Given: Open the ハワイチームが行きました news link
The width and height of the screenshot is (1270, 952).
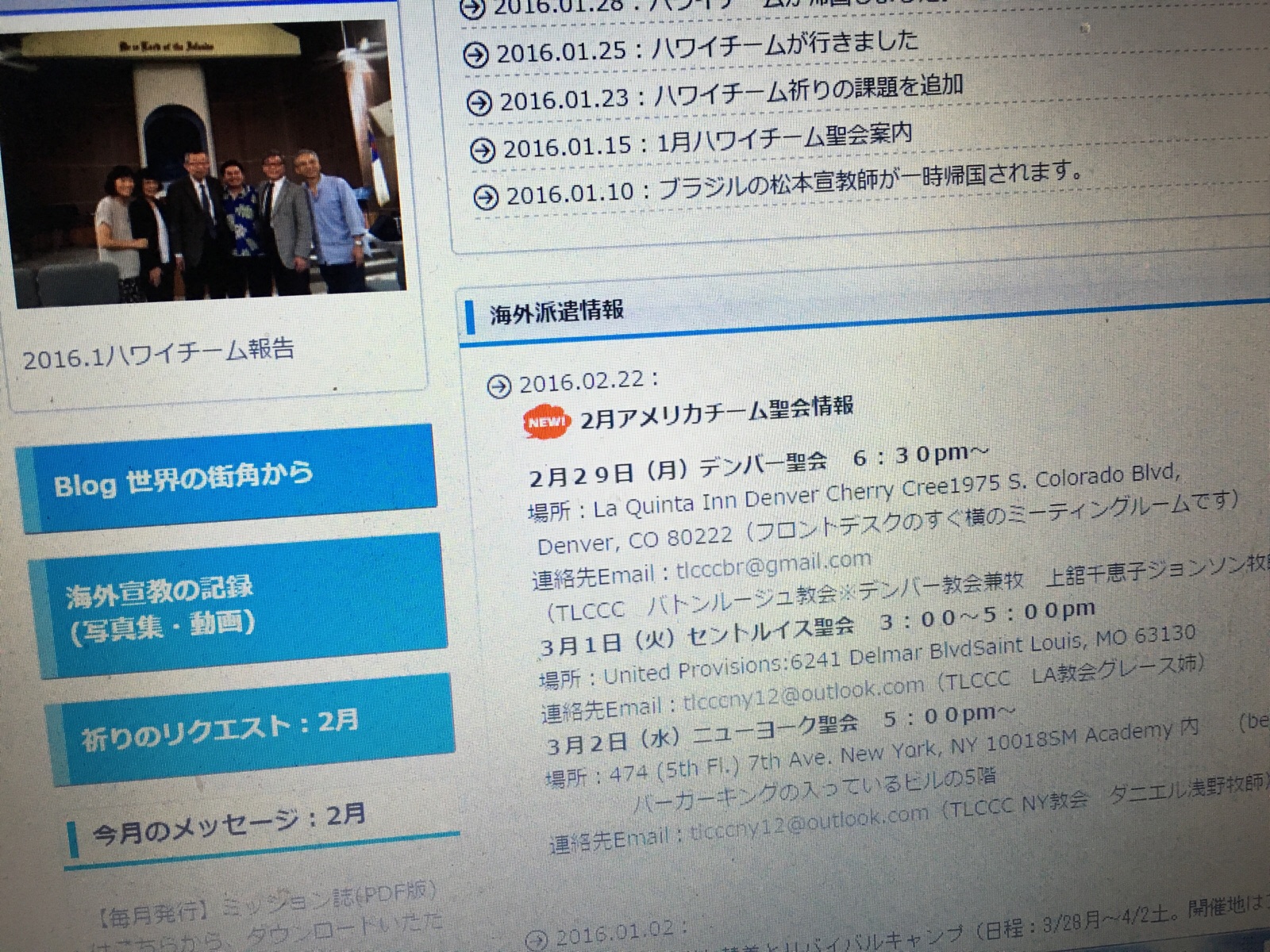Looking at the screenshot, I should tap(784, 46).
